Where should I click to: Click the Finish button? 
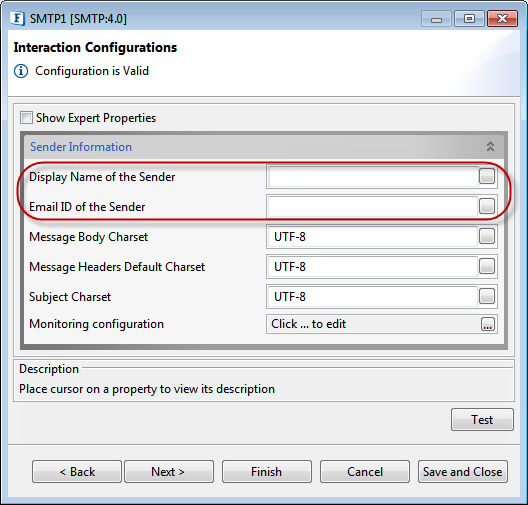click(x=267, y=472)
